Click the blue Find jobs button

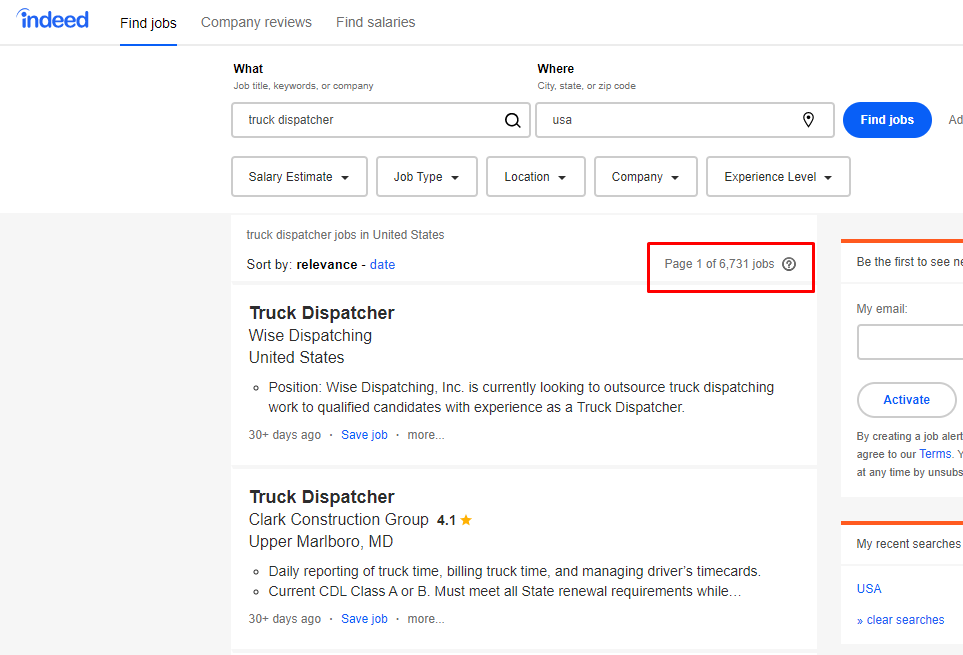coord(887,120)
